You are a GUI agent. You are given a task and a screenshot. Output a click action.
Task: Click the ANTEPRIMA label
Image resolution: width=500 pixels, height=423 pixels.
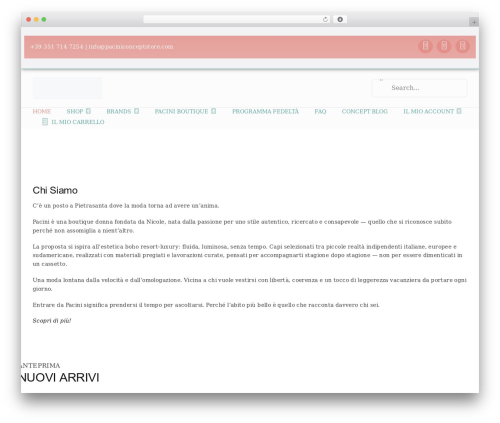pos(41,366)
